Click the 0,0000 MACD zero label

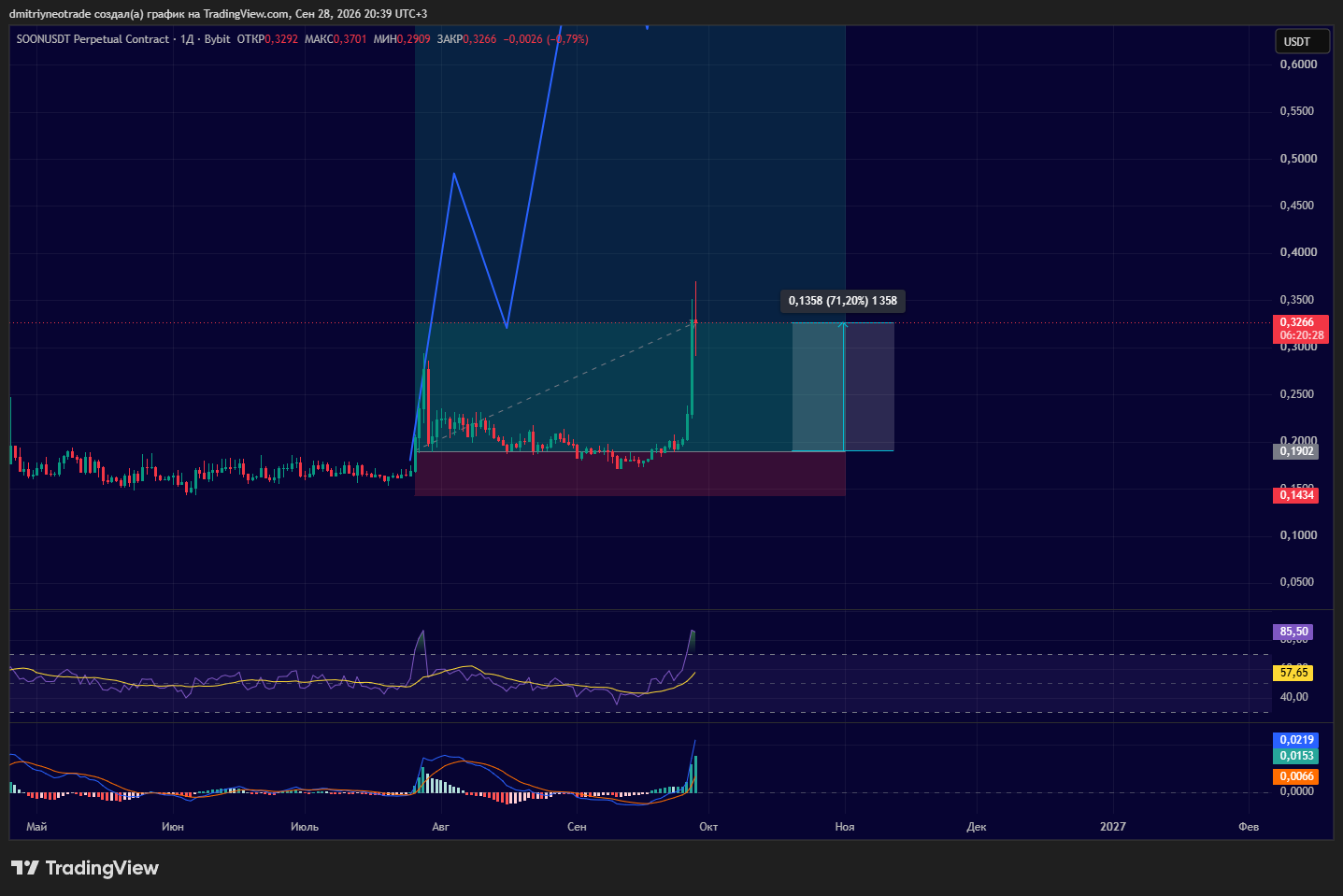tap(1298, 791)
